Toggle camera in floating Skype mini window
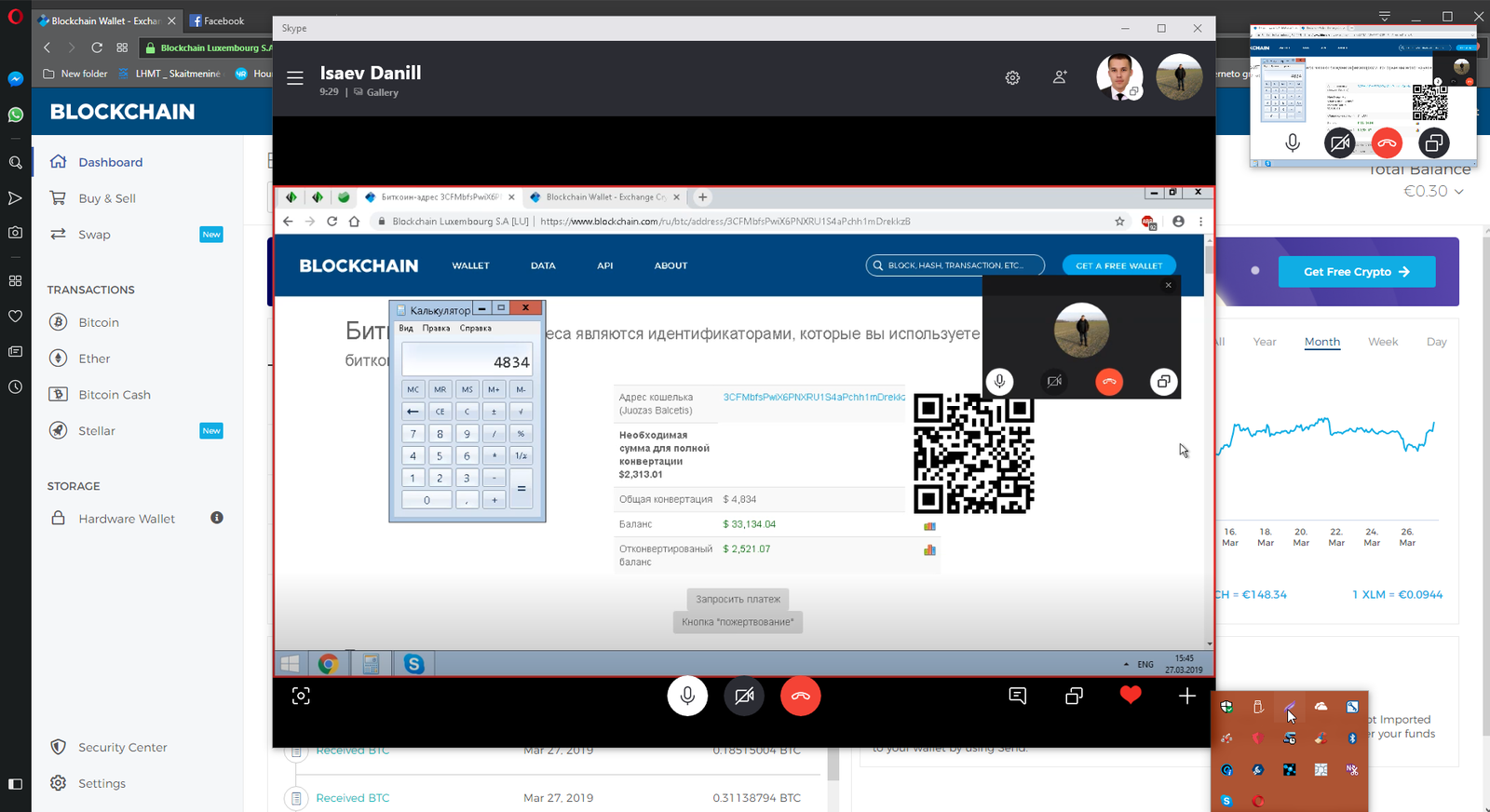The width and height of the screenshot is (1490, 812). coord(1339,142)
